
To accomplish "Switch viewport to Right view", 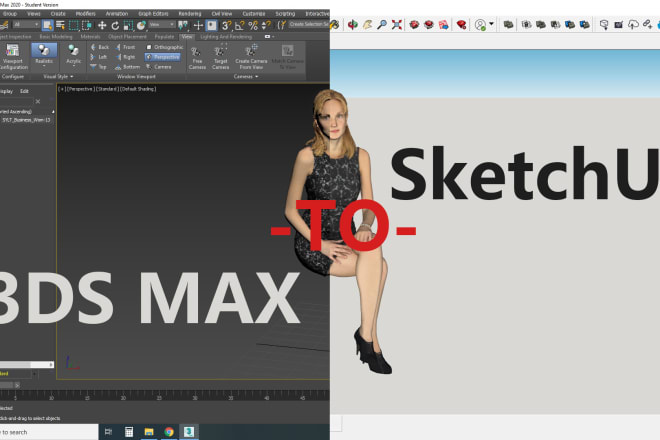I will [x=125, y=57].
